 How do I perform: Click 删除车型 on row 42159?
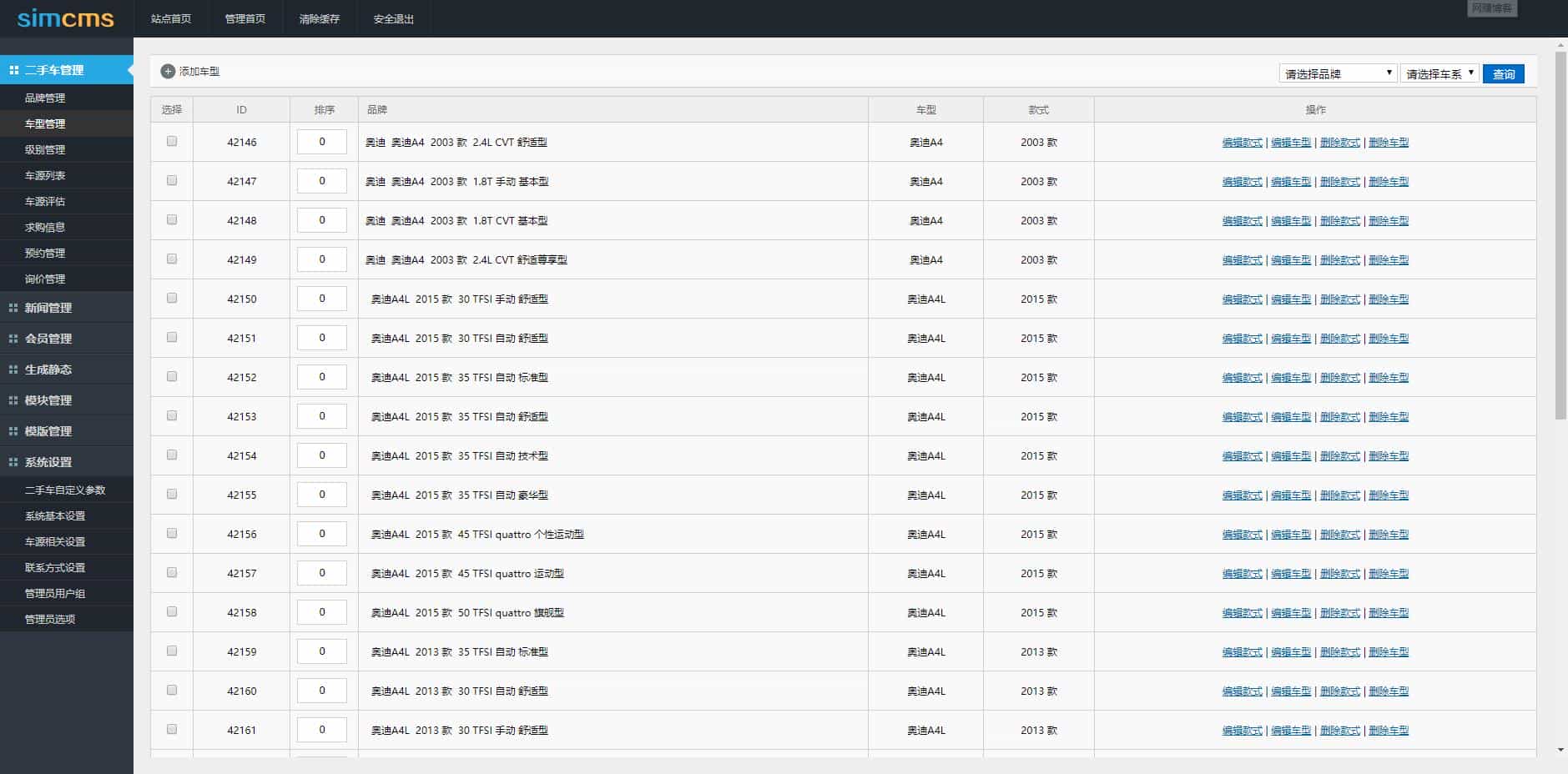pos(1389,652)
